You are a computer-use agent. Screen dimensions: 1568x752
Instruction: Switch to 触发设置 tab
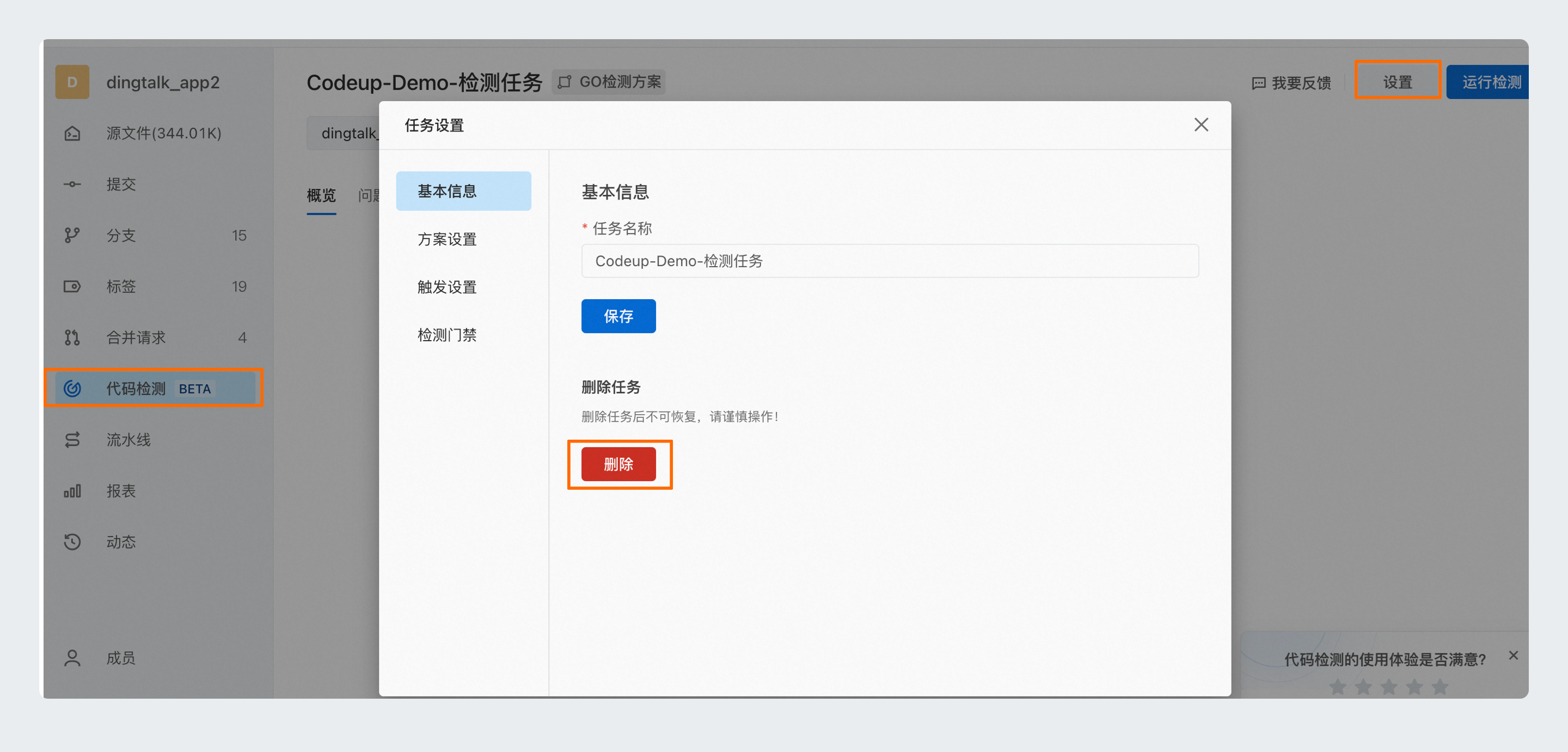point(447,287)
